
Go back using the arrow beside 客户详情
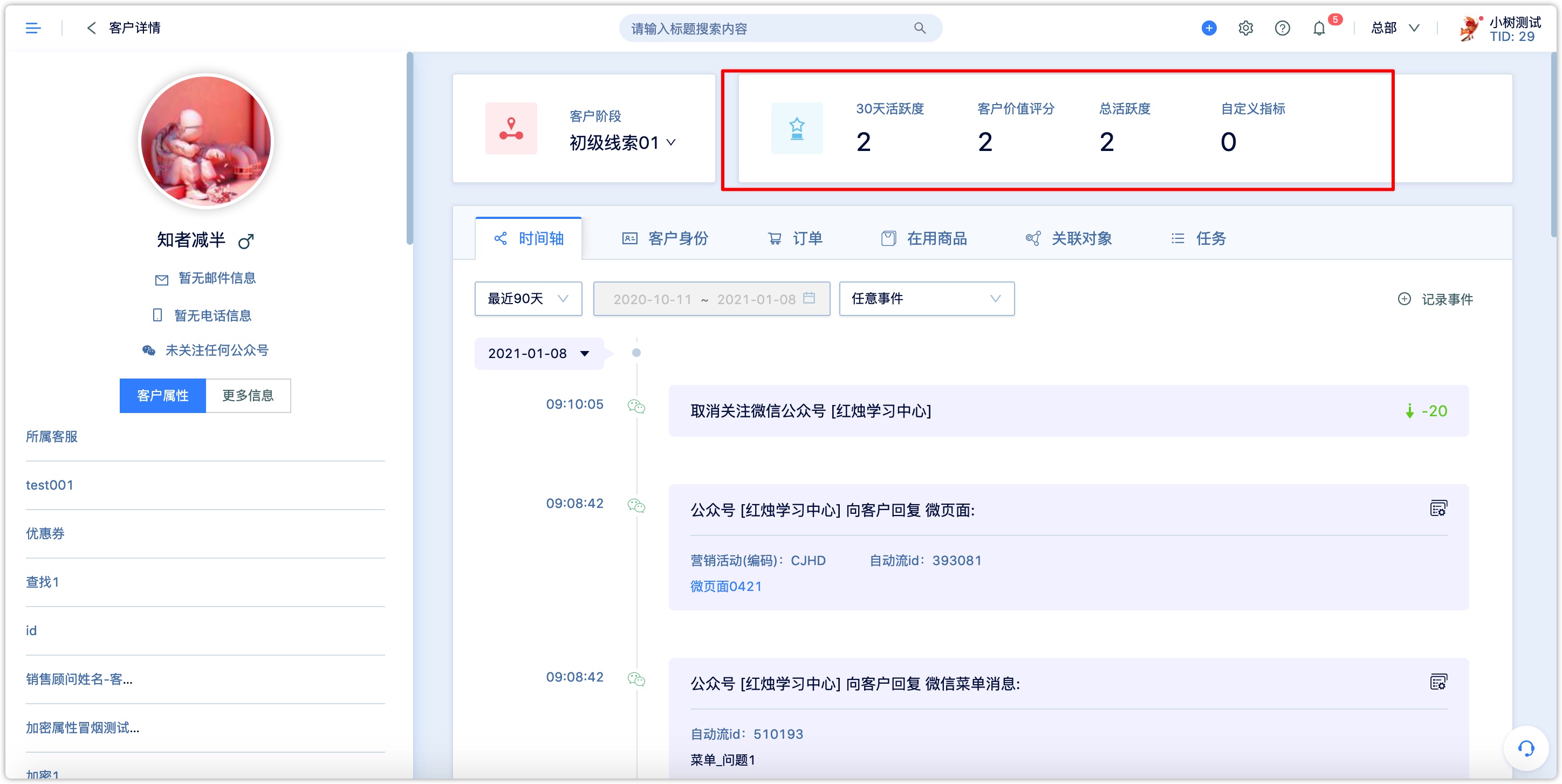coord(92,28)
